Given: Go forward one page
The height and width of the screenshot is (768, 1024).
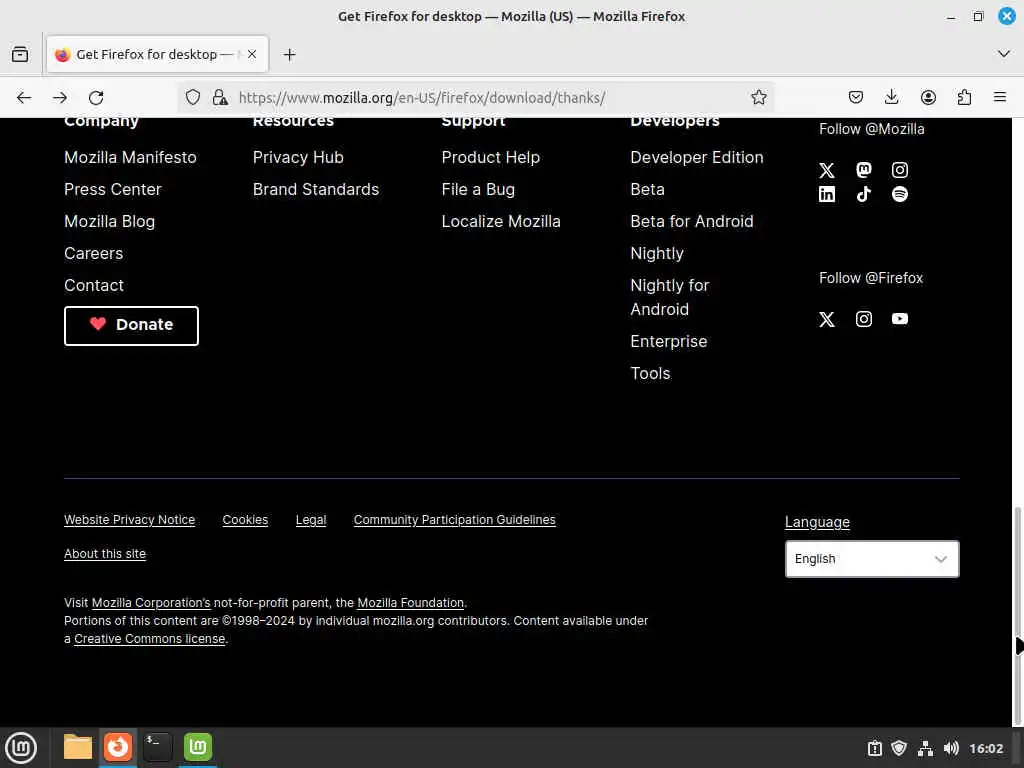Looking at the screenshot, I should 60,97.
